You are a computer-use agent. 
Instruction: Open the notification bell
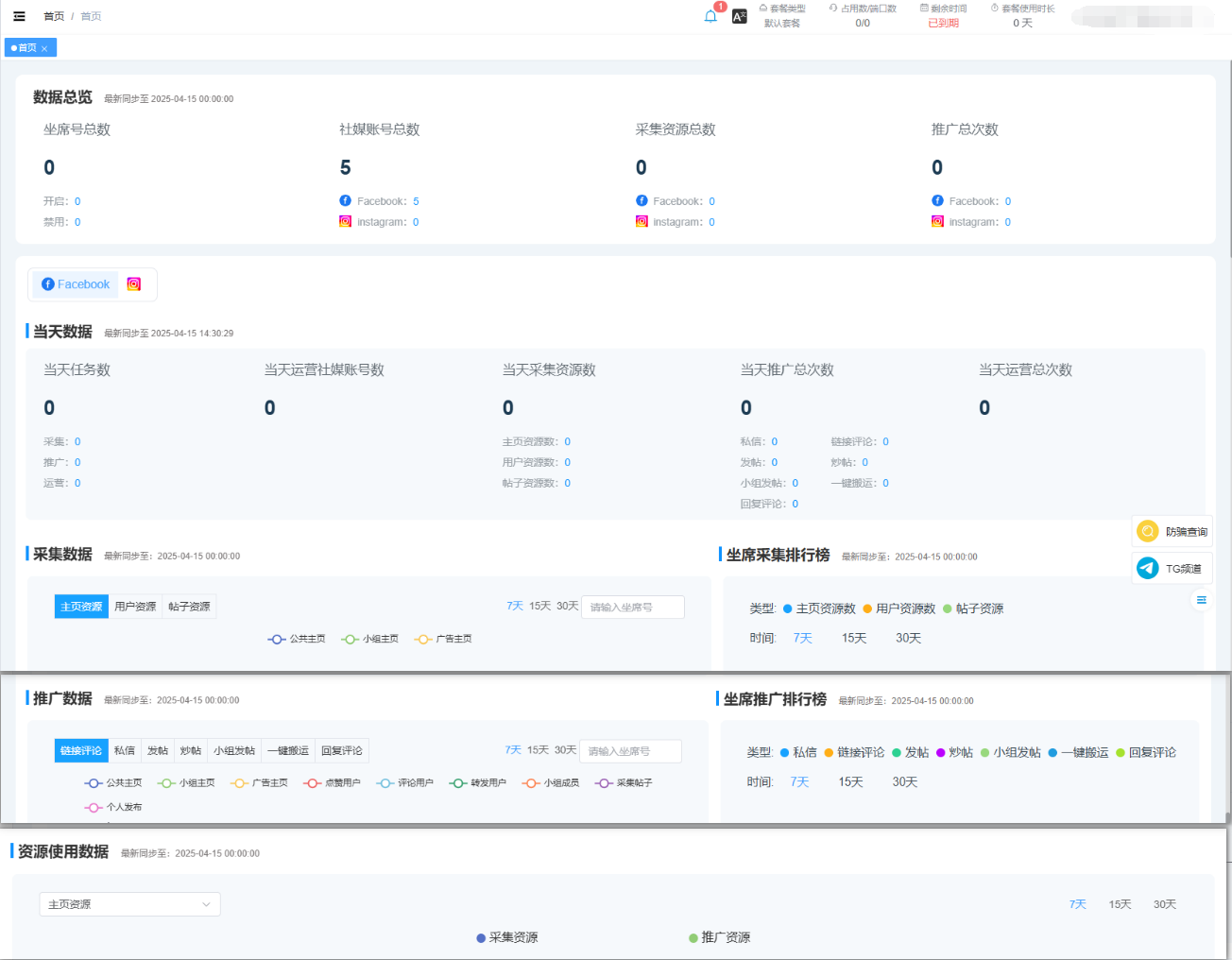pos(710,16)
